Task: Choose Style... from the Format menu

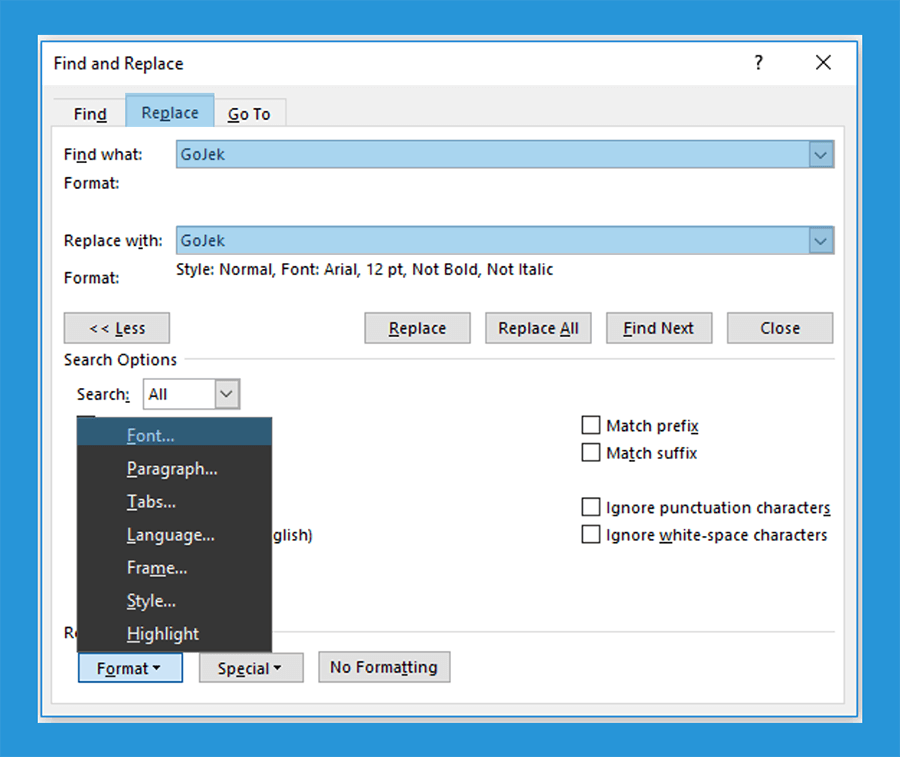Action: (174, 601)
